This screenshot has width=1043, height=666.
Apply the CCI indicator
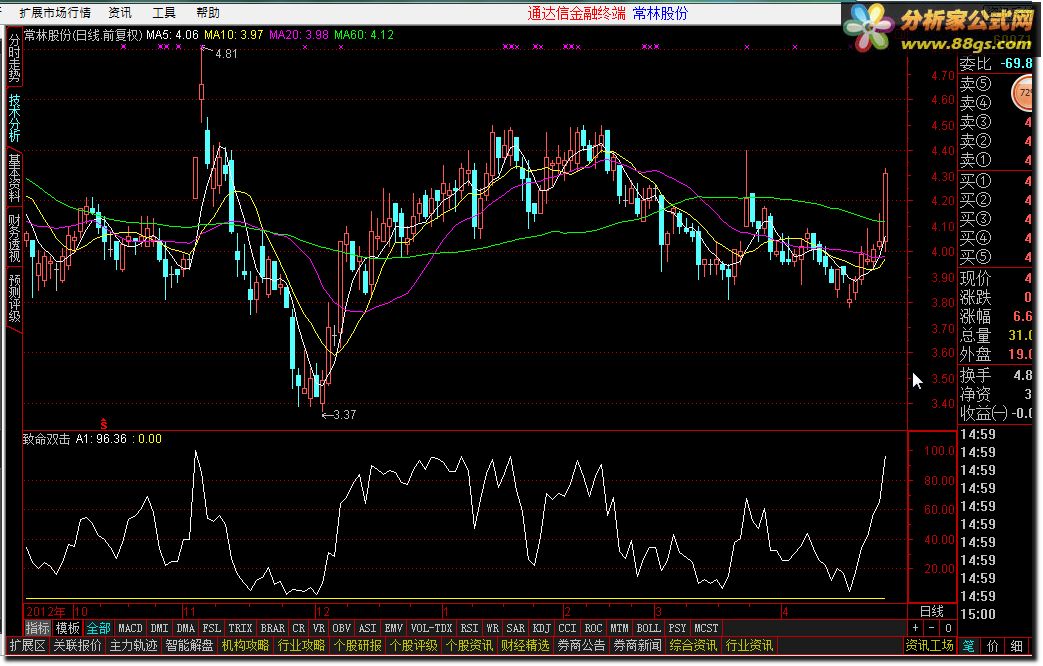(567, 628)
